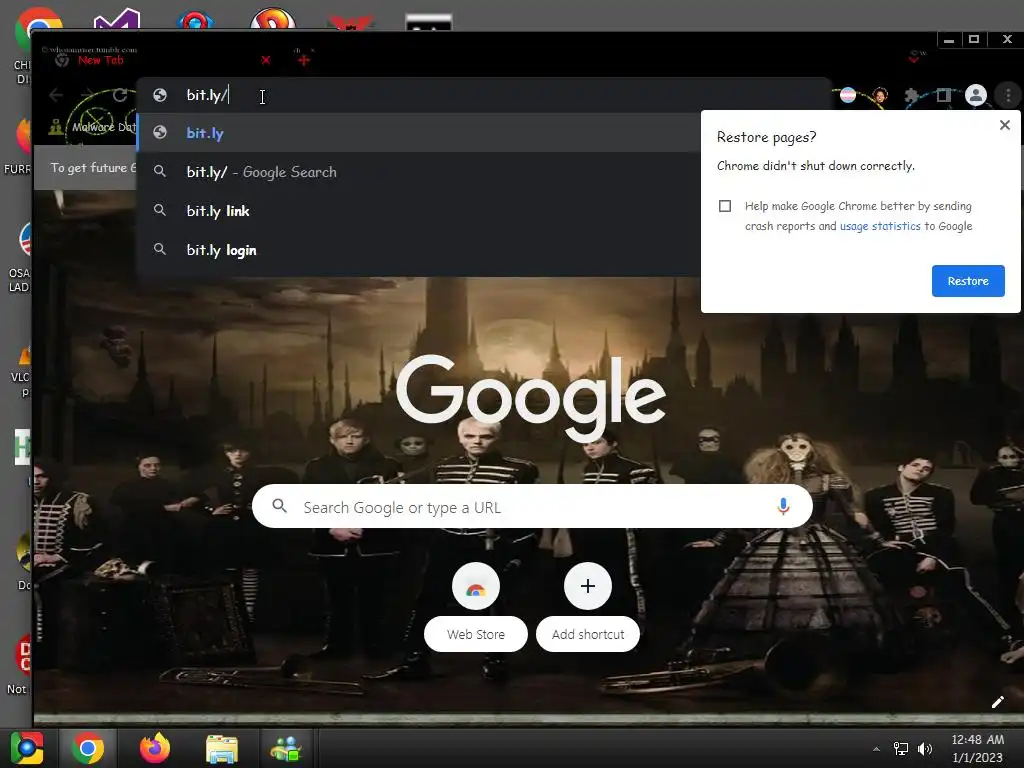Open the two-people app in taskbar
The height and width of the screenshot is (768, 1024).
point(285,748)
